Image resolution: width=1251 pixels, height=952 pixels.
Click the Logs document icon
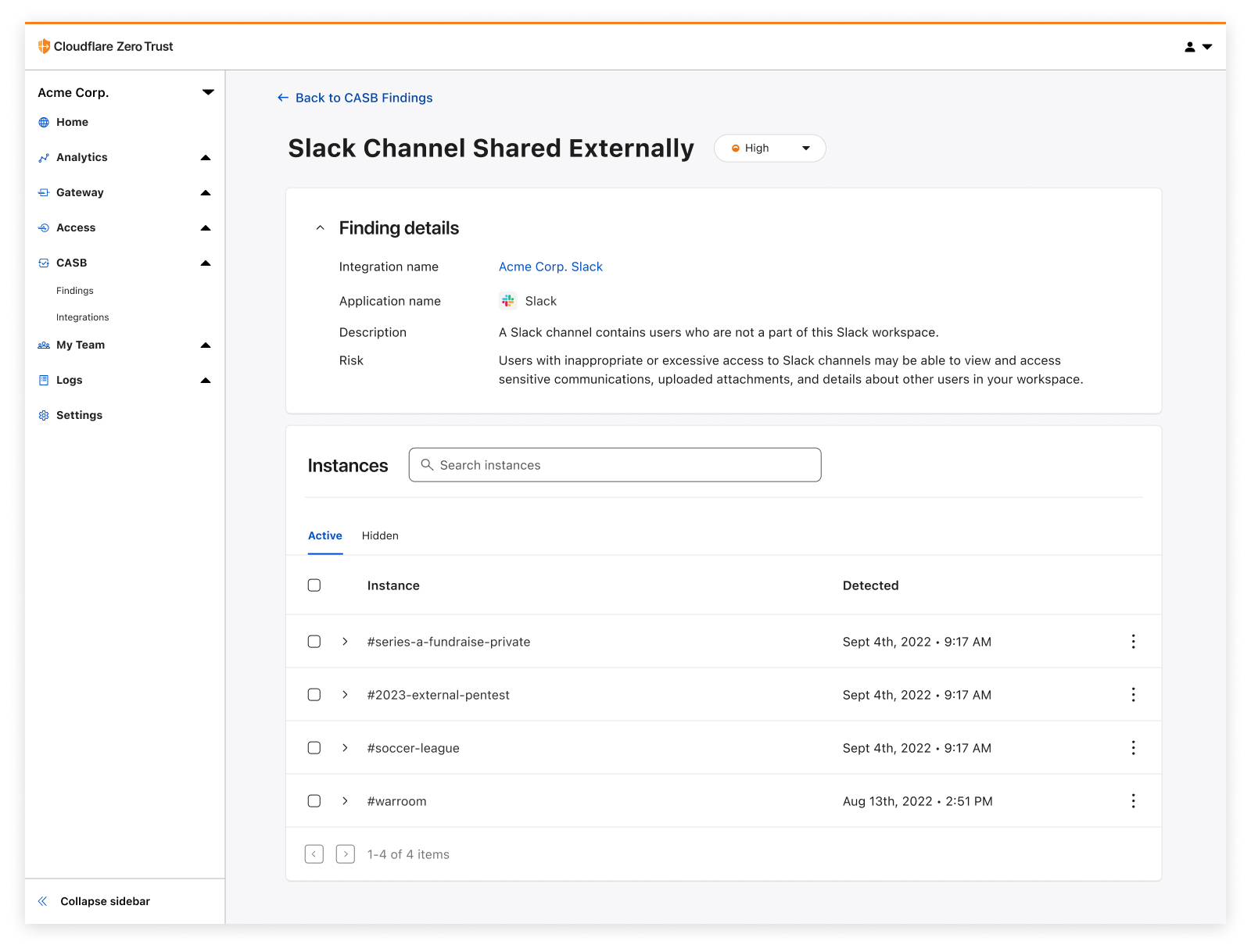44,380
